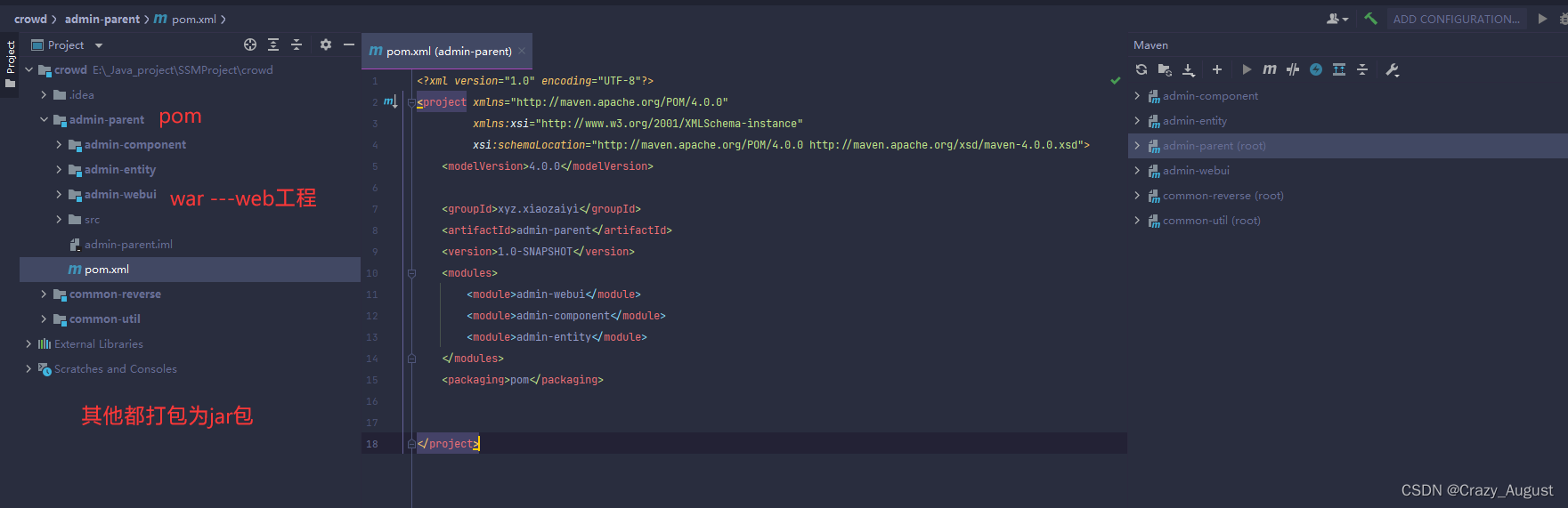Image resolution: width=1568 pixels, height=508 pixels.
Task: Collapse the admin-parent folder
Action: click(44, 120)
